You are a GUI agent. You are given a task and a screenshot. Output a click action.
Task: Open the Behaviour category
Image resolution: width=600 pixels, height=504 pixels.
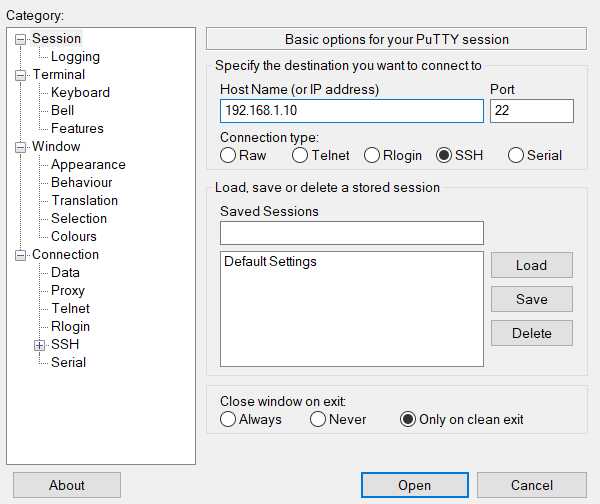point(82,183)
